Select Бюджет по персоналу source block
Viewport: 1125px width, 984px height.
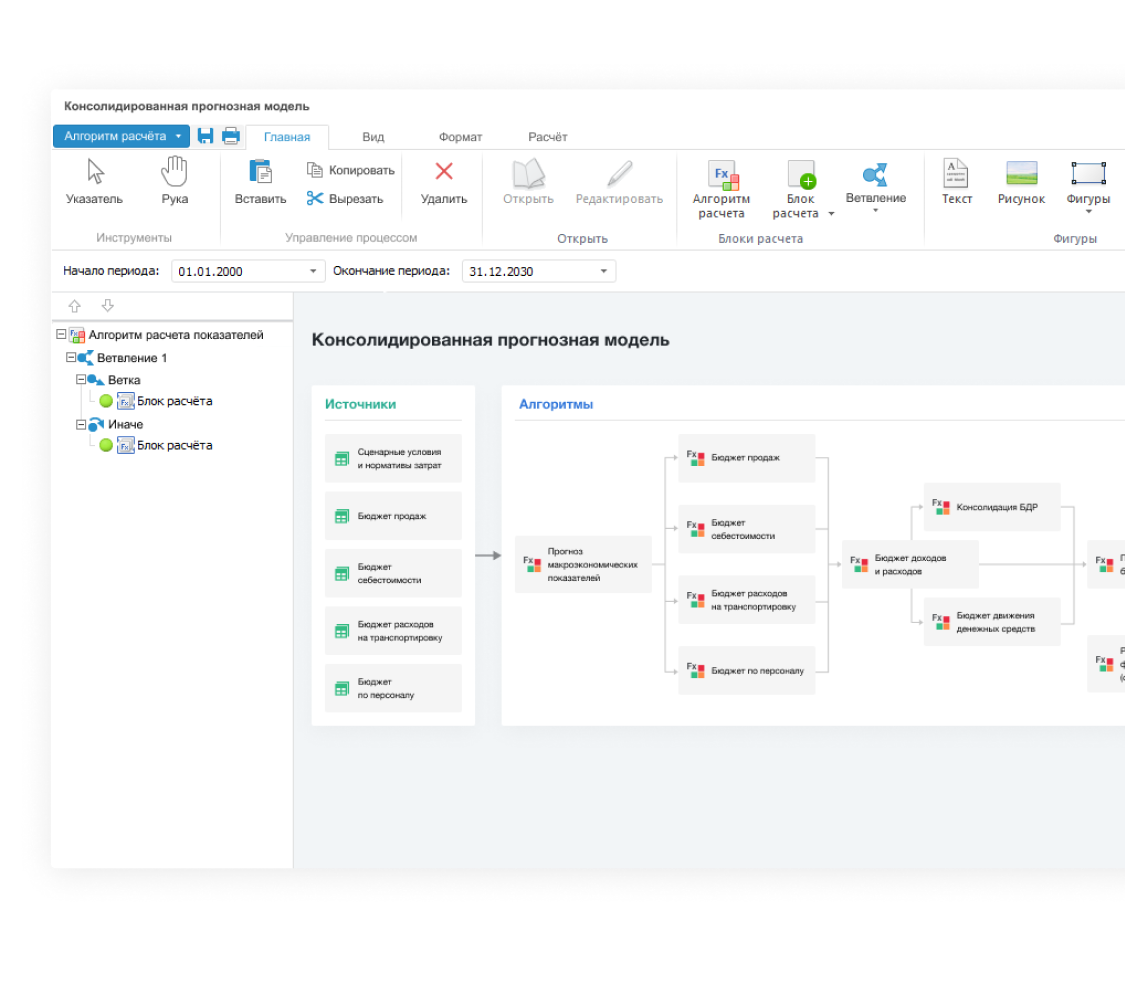(x=393, y=688)
